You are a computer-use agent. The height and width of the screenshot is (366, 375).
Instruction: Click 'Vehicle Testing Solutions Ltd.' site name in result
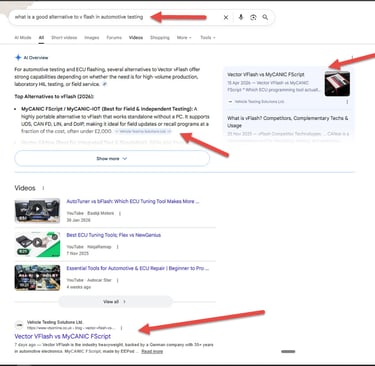(x=55, y=322)
